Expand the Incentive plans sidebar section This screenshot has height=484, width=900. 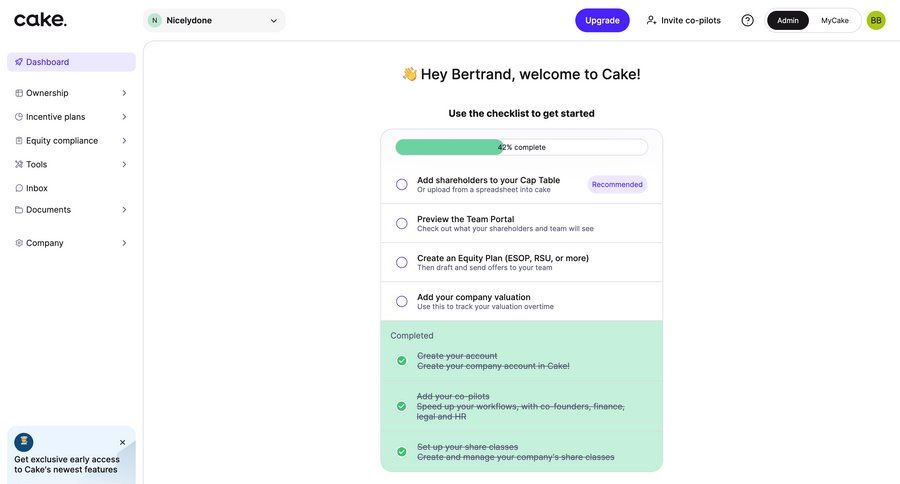click(124, 117)
